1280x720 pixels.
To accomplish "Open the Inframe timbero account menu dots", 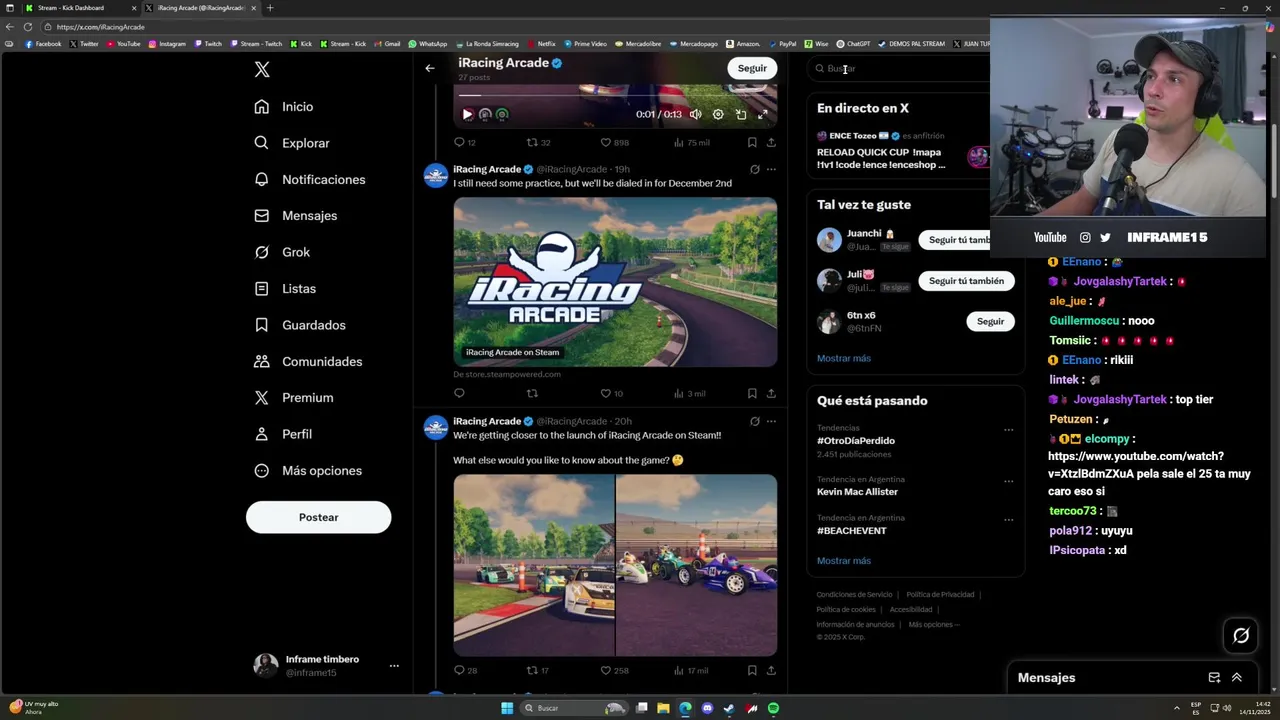I will (x=394, y=666).
